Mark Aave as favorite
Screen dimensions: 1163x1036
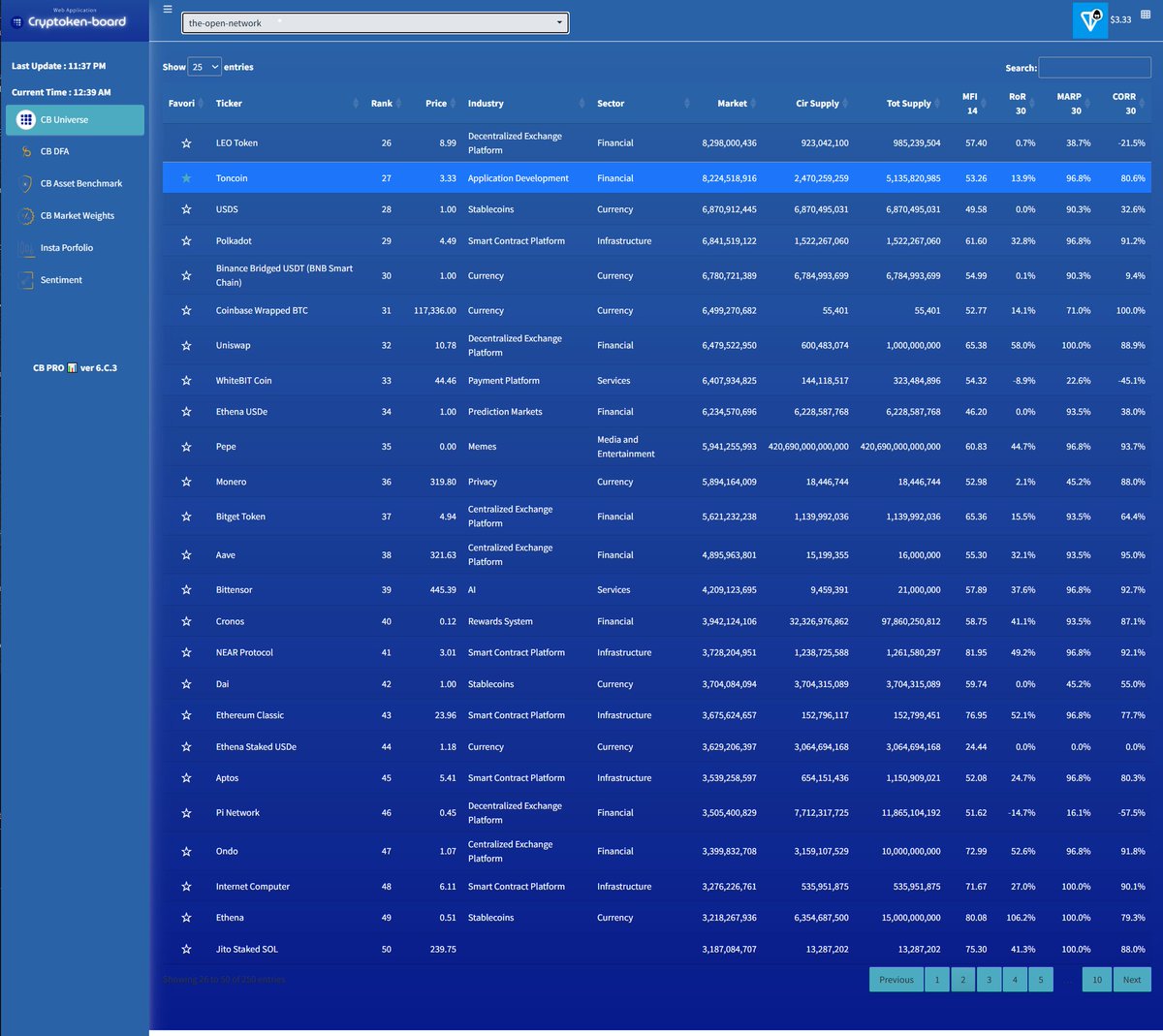[x=186, y=555]
